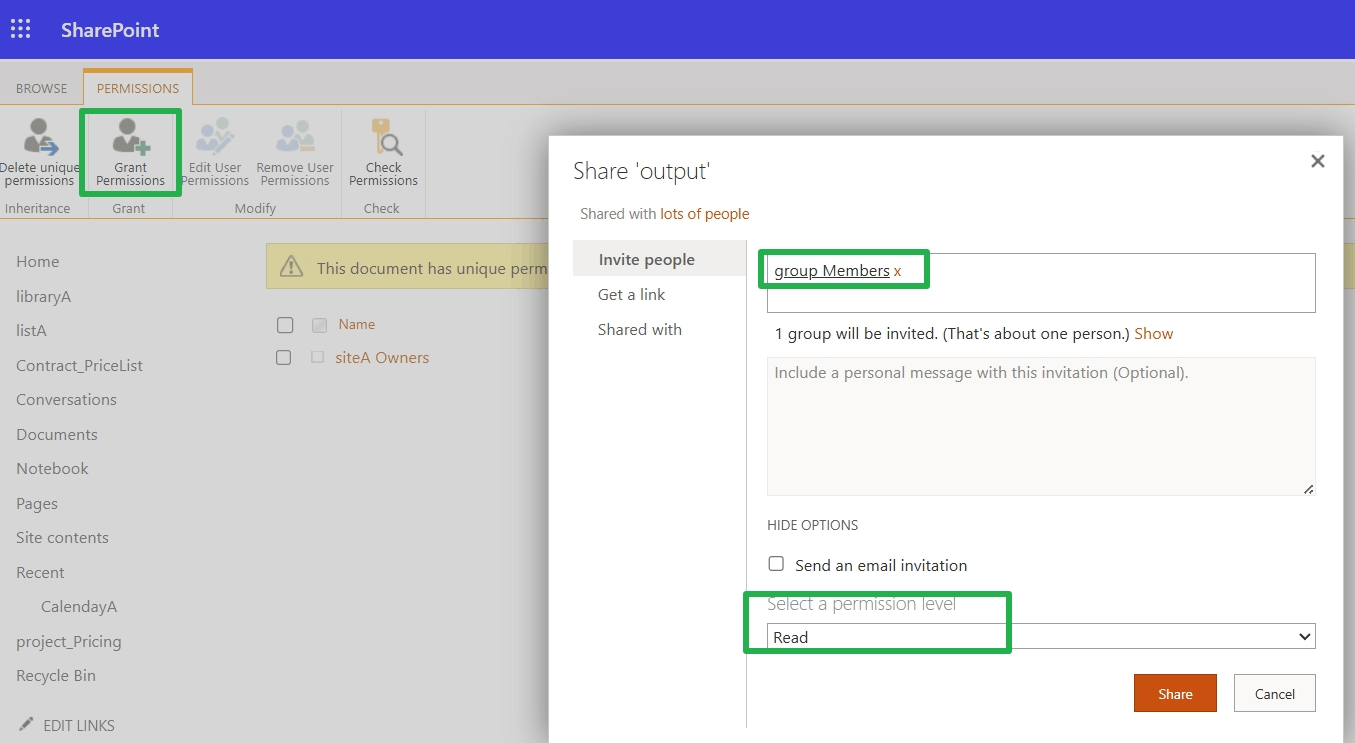Select Delete unique permissions
The width and height of the screenshot is (1355, 743).
34,150
